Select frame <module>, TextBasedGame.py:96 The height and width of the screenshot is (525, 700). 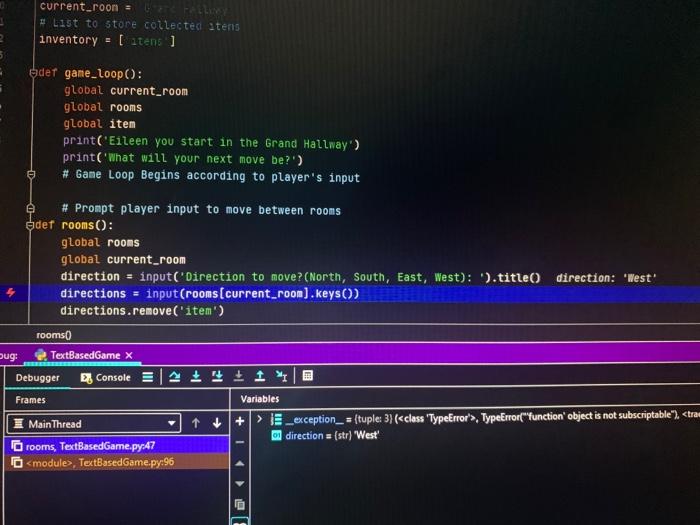117,462
